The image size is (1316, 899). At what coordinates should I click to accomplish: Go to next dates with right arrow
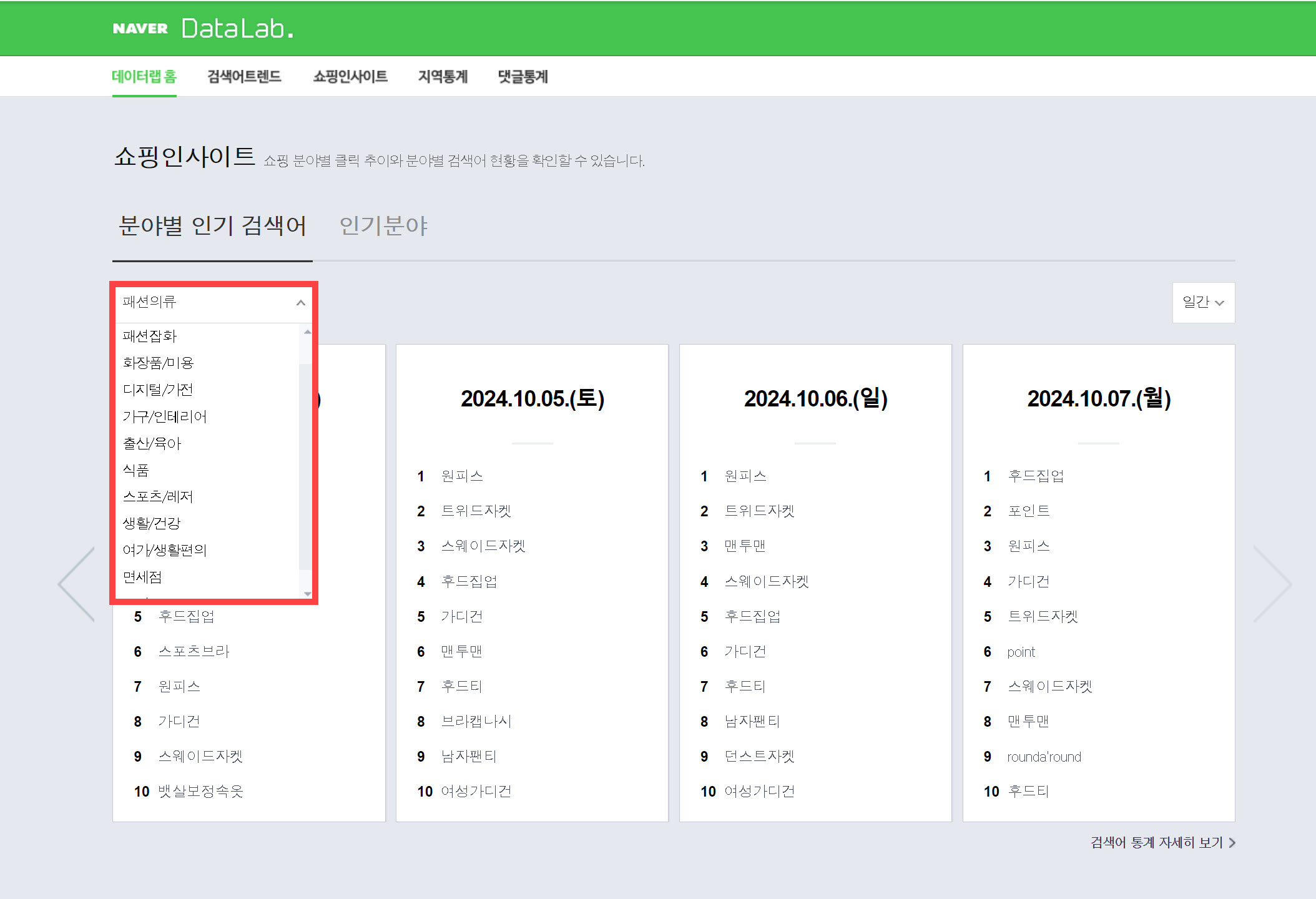(x=1272, y=583)
